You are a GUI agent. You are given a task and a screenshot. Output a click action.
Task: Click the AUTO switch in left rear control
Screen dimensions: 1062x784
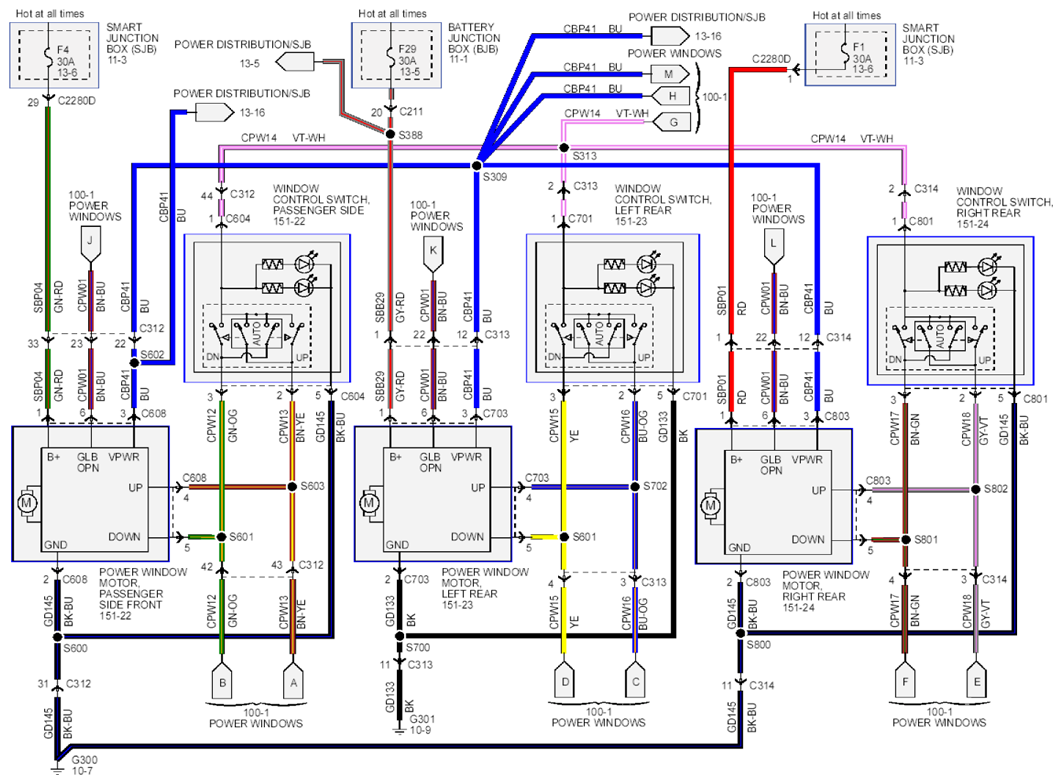[599, 334]
